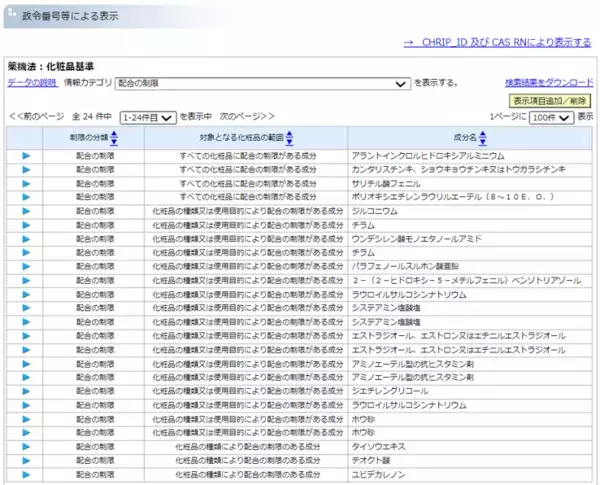Image resolution: width=600 pixels, height=485 pixels.
Task: Open details arrow for サリチル酸フェニル row
Action: pyautogui.click(x=25, y=184)
